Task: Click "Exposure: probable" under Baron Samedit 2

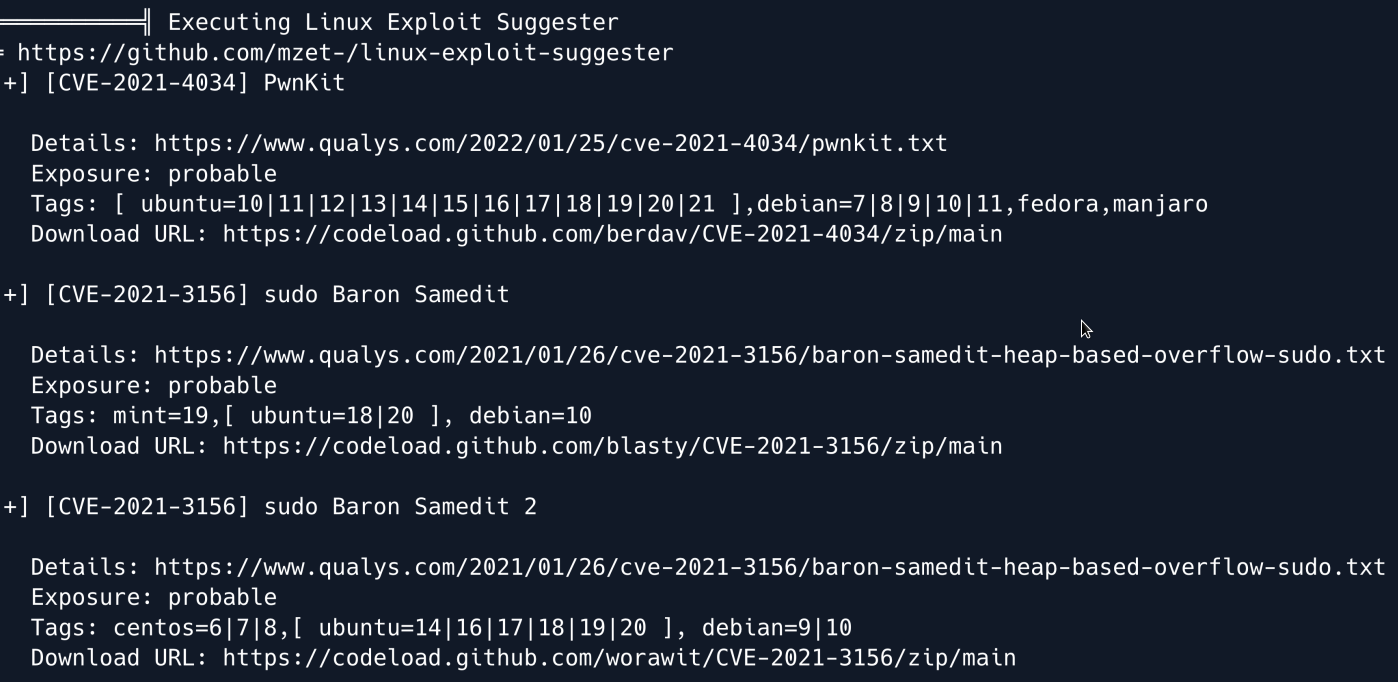Action: coord(154,598)
